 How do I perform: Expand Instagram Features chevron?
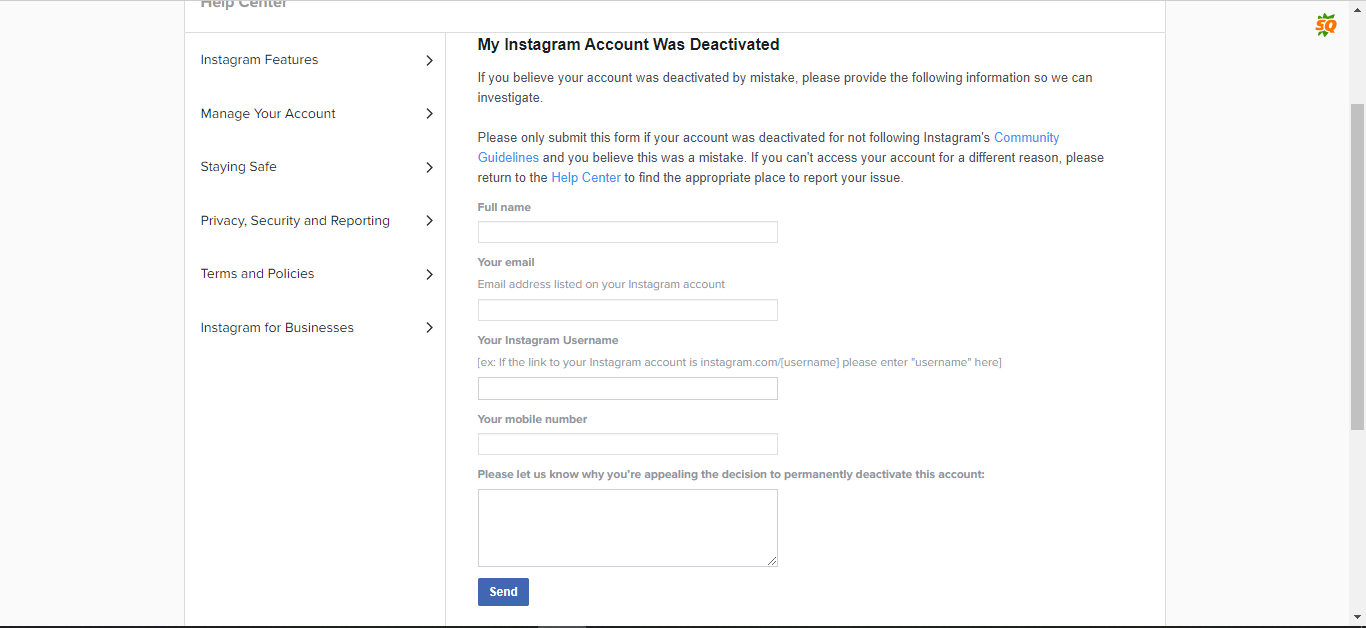click(x=429, y=60)
